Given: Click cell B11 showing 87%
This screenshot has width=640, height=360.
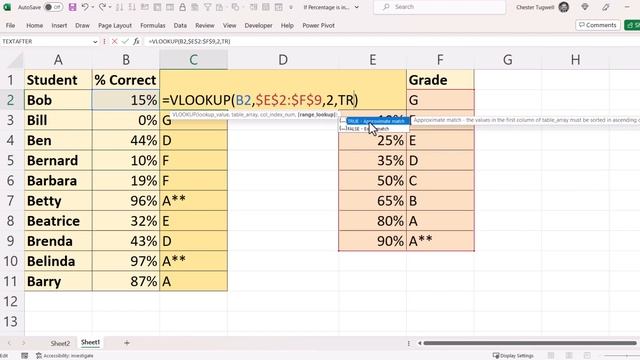Looking at the screenshot, I should [126, 281].
